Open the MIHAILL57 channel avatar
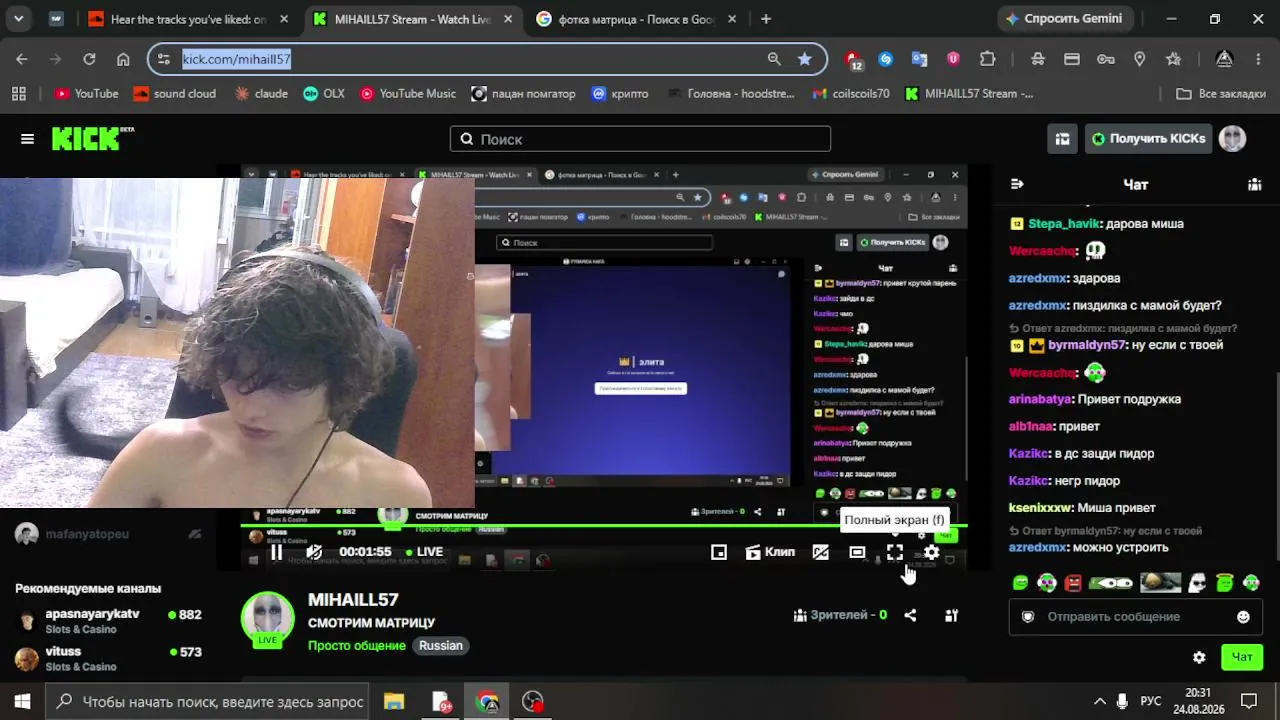 [x=268, y=618]
